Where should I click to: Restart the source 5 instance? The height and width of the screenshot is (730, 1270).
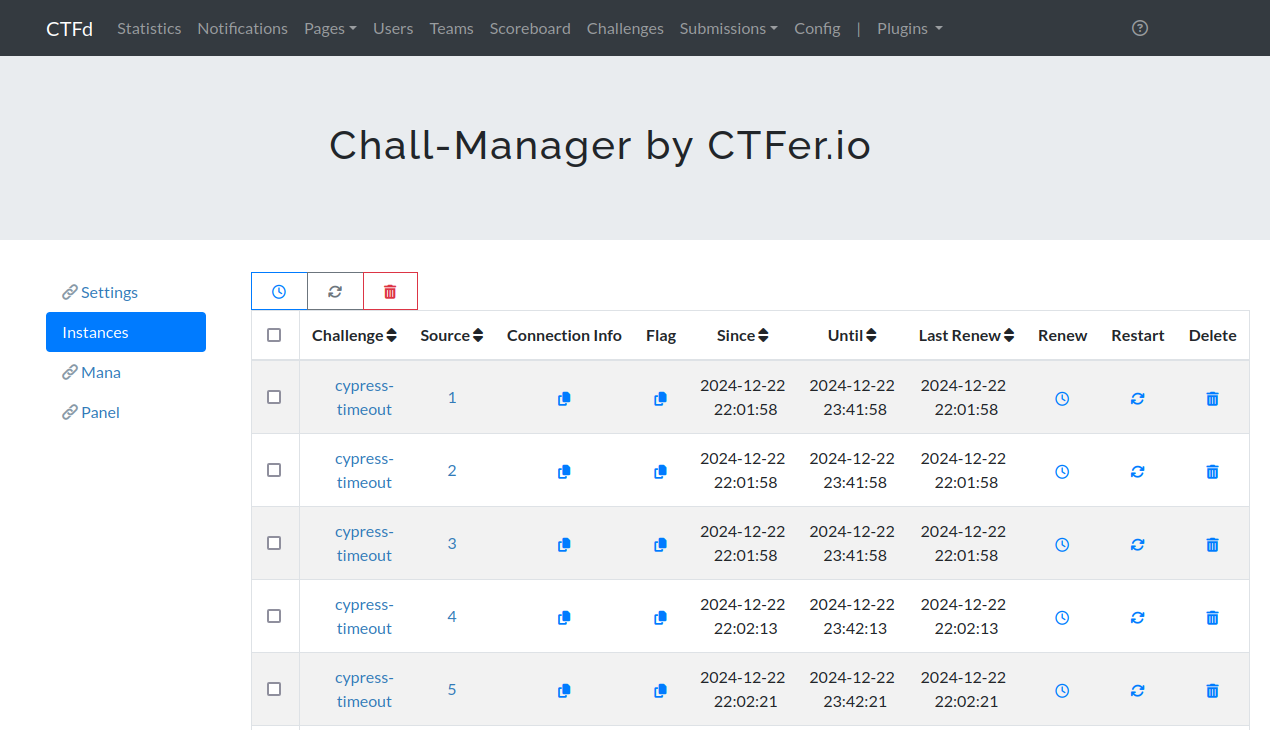[1137, 690]
